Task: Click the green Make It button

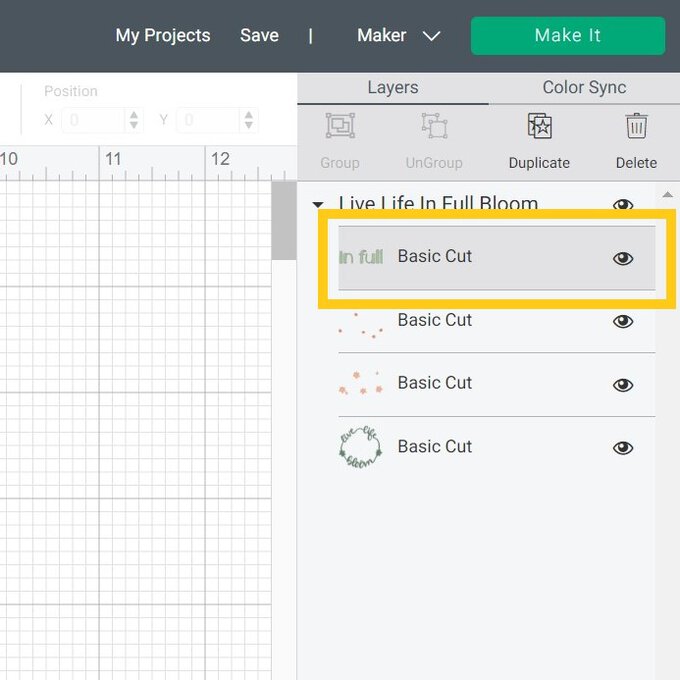Action: coord(567,36)
